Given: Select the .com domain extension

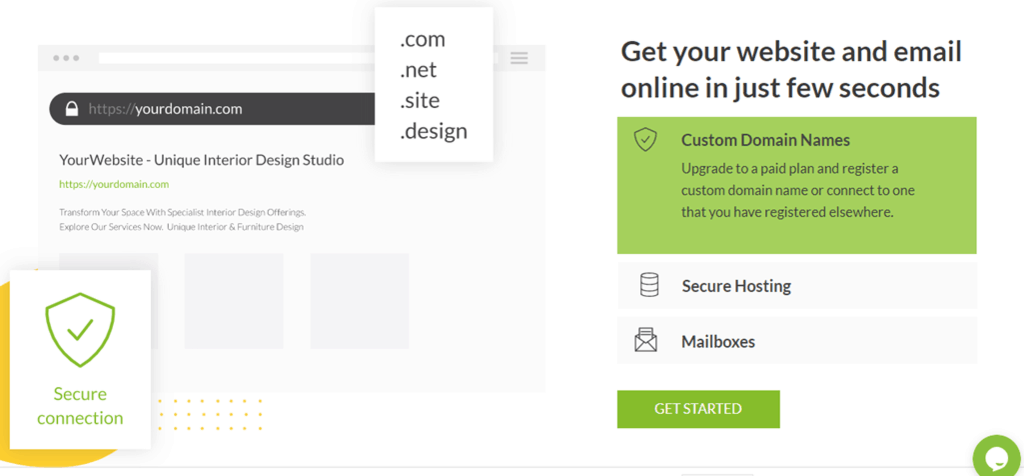Looking at the screenshot, I should (423, 40).
